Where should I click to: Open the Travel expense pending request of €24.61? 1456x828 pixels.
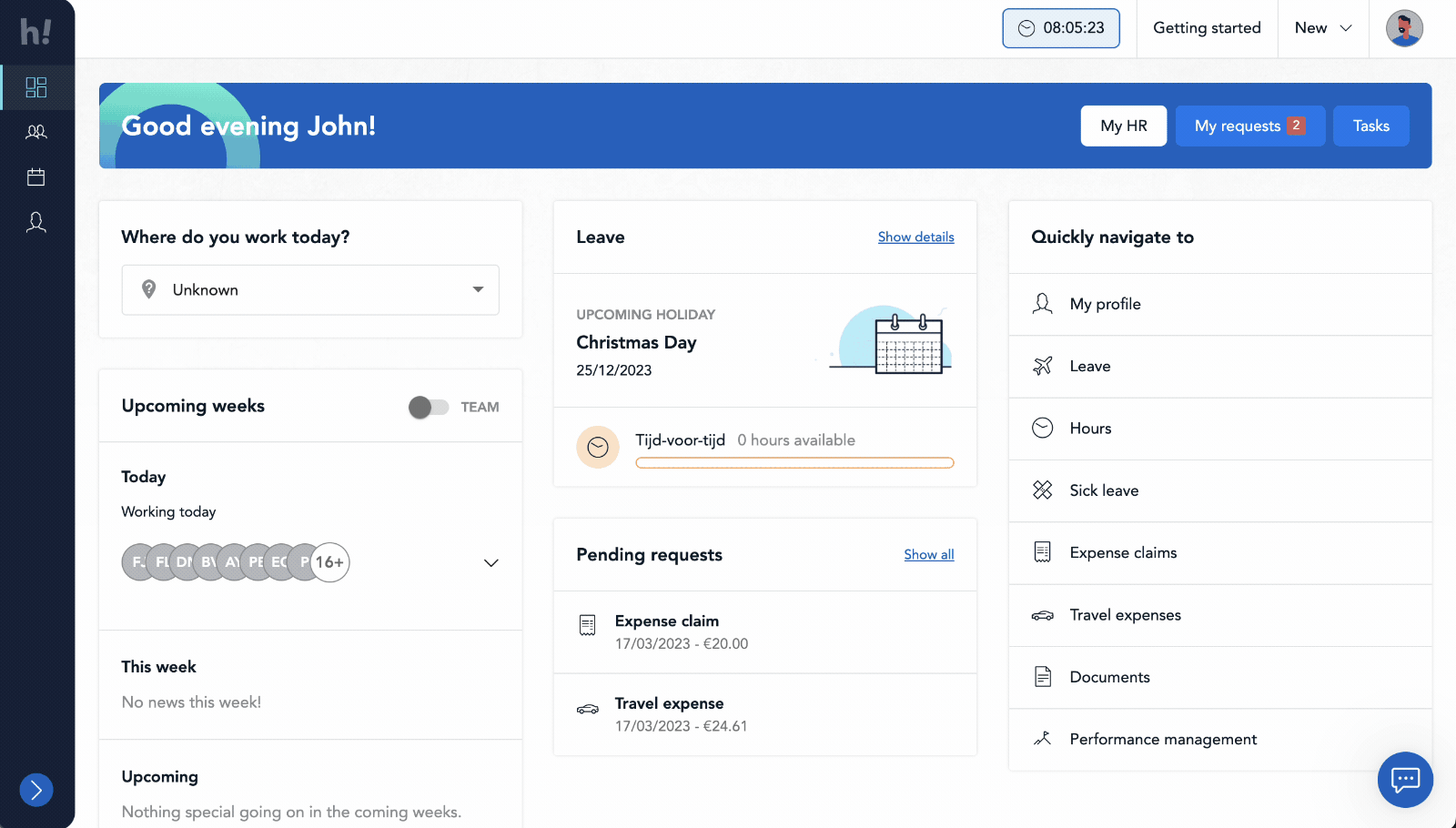pyautogui.click(x=765, y=715)
